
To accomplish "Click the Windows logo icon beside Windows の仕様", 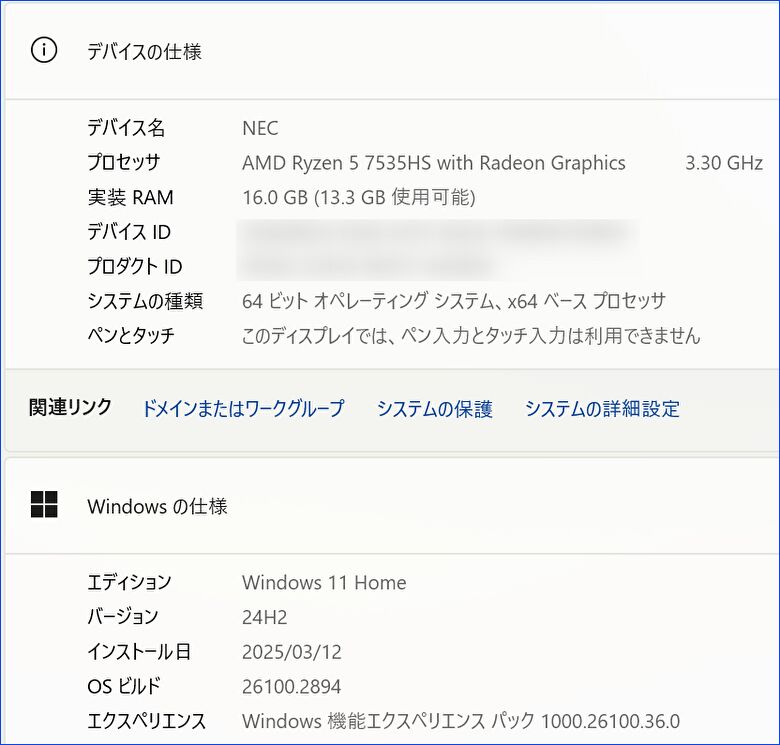I will (x=44, y=504).
